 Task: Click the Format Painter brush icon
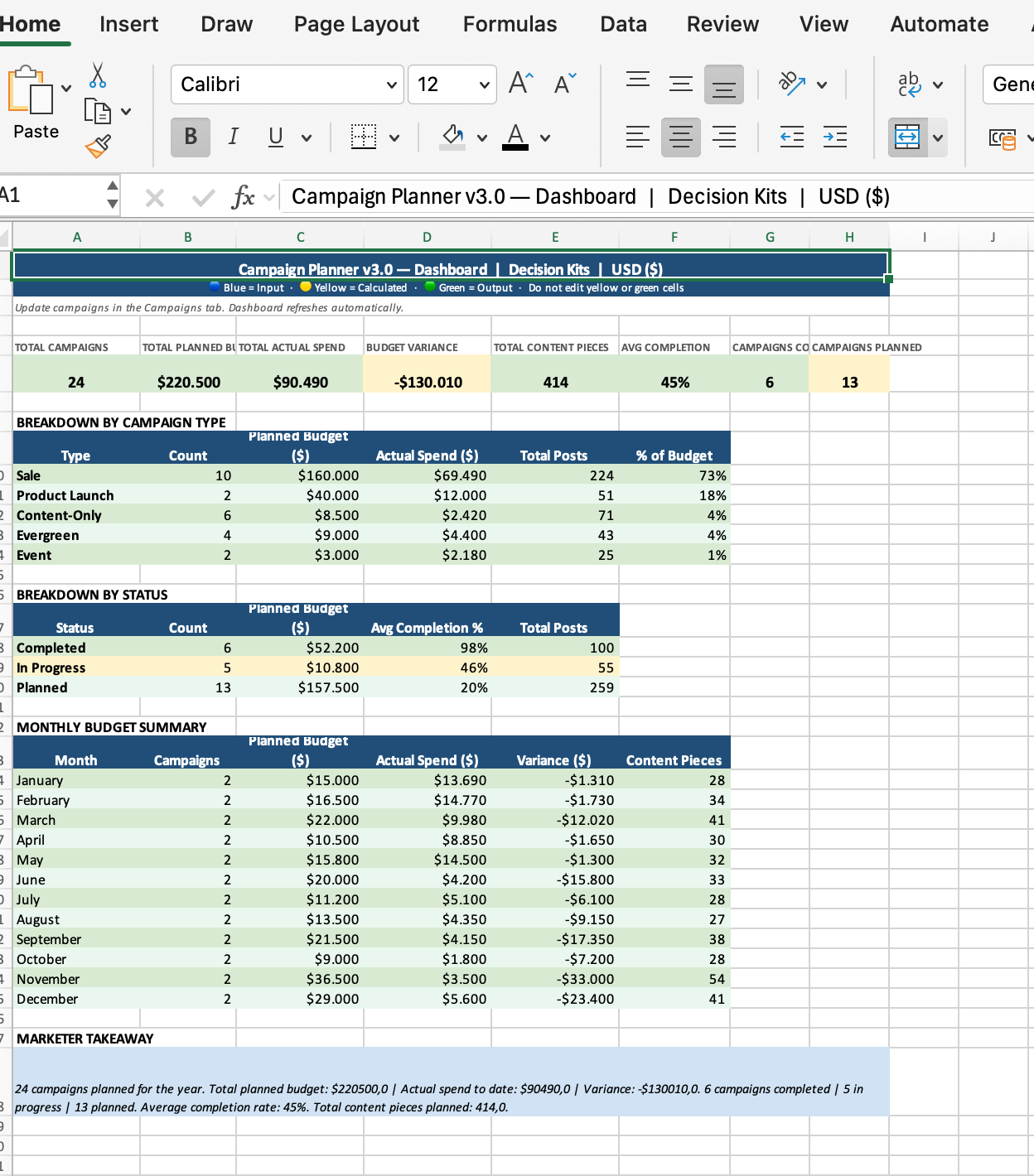click(x=98, y=147)
